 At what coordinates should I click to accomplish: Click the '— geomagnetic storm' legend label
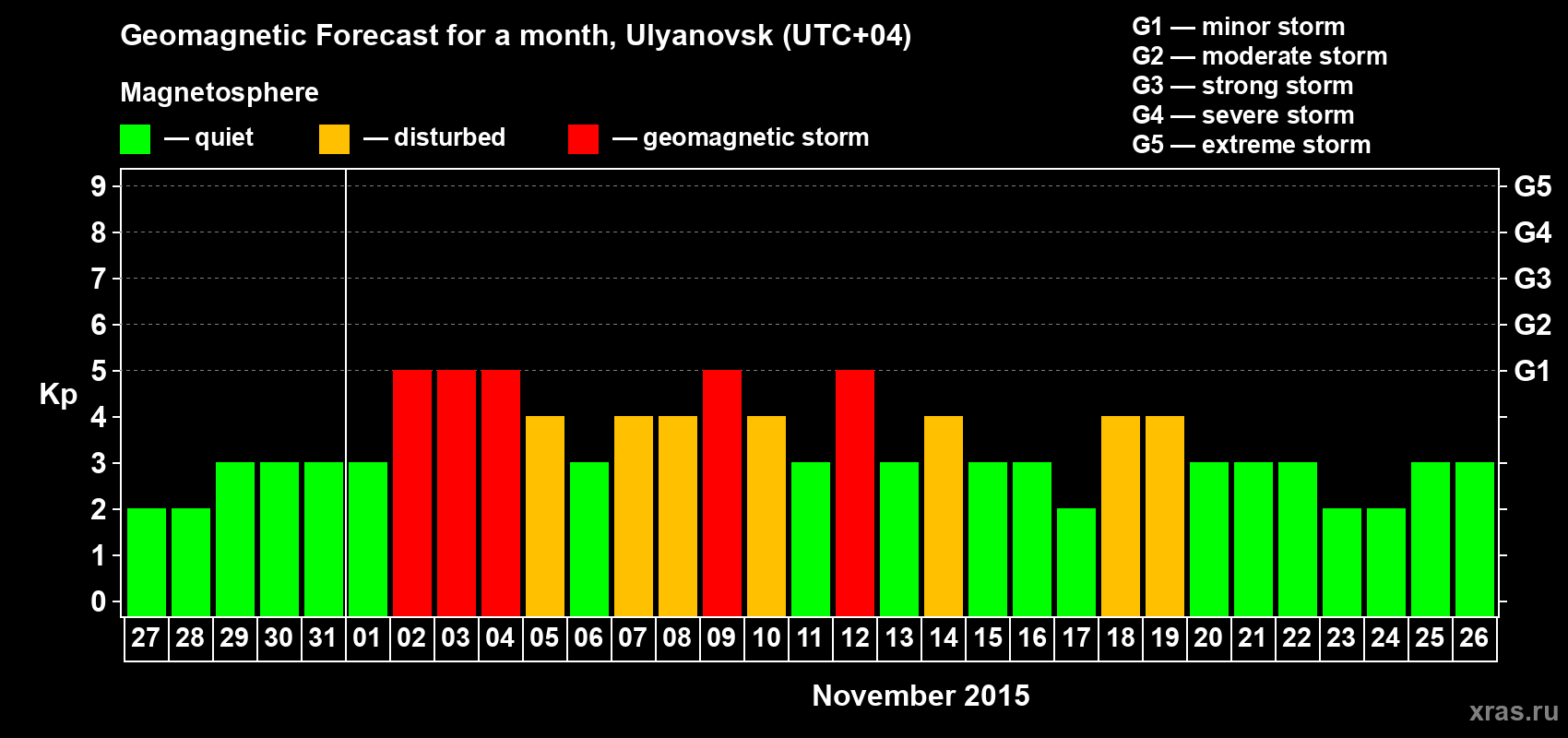click(741, 138)
